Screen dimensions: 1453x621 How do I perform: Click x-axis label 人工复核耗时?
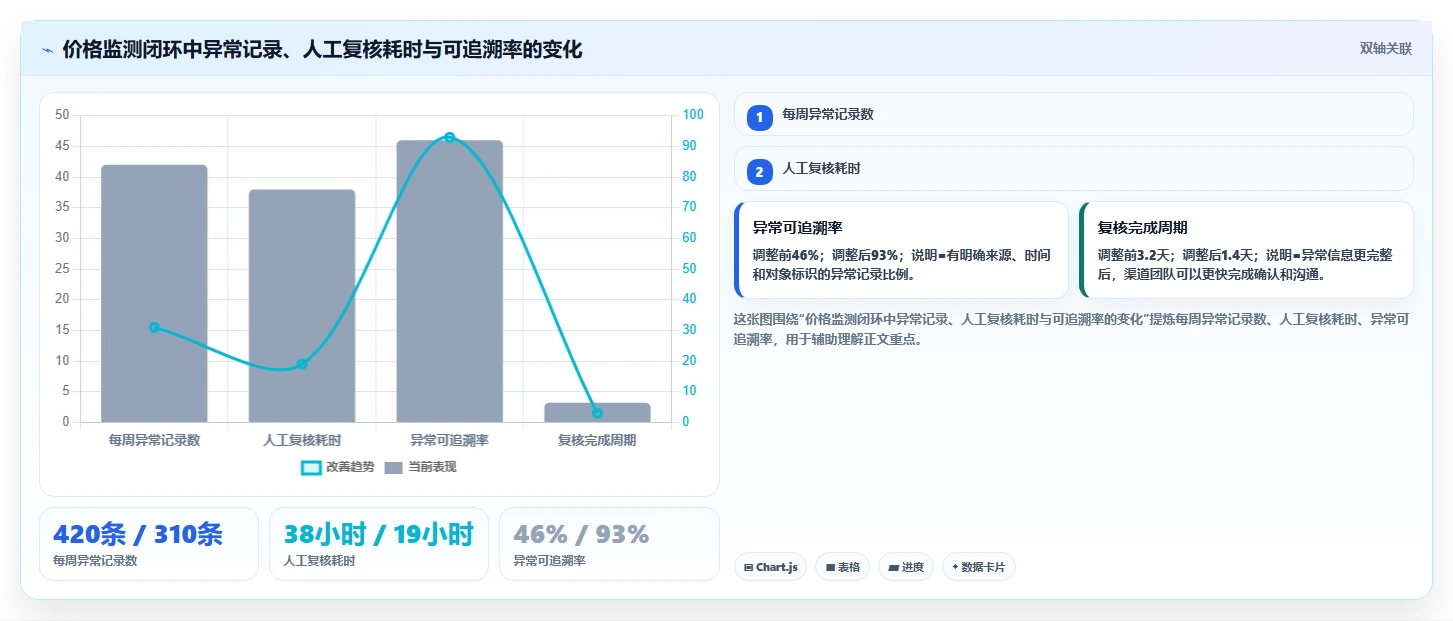302,440
